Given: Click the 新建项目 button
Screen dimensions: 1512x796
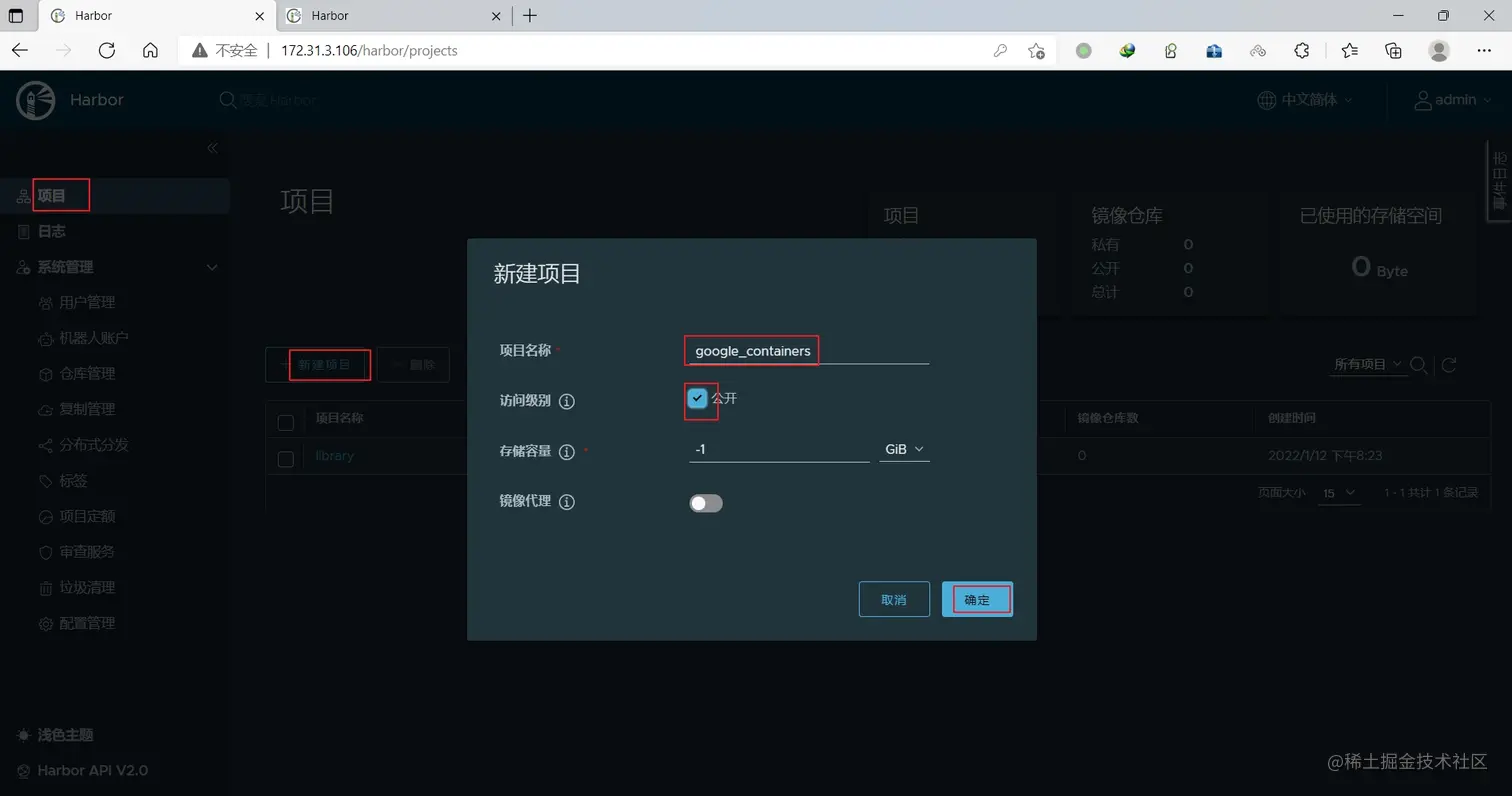Looking at the screenshot, I should 320,365.
